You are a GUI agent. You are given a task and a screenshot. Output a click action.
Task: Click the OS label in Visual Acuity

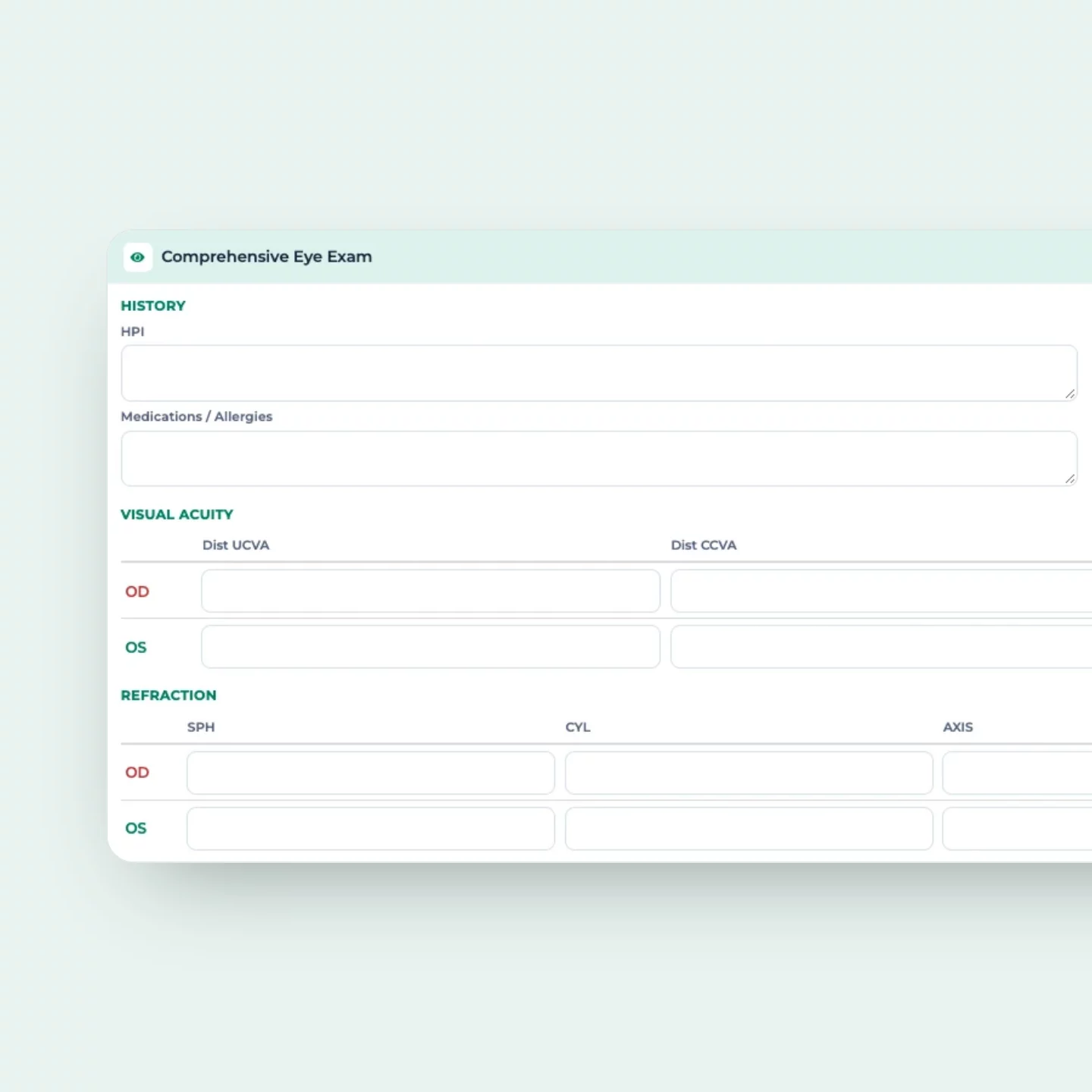tap(136, 648)
